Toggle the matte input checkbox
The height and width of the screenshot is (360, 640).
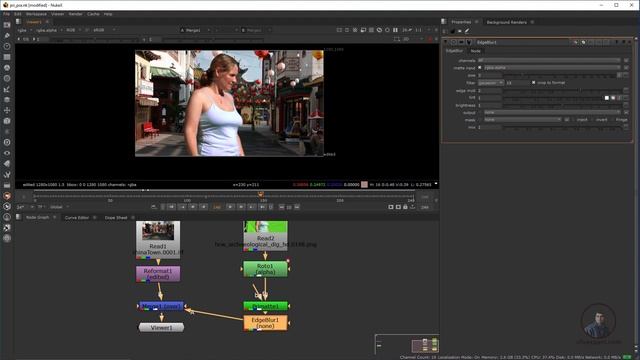coord(480,68)
